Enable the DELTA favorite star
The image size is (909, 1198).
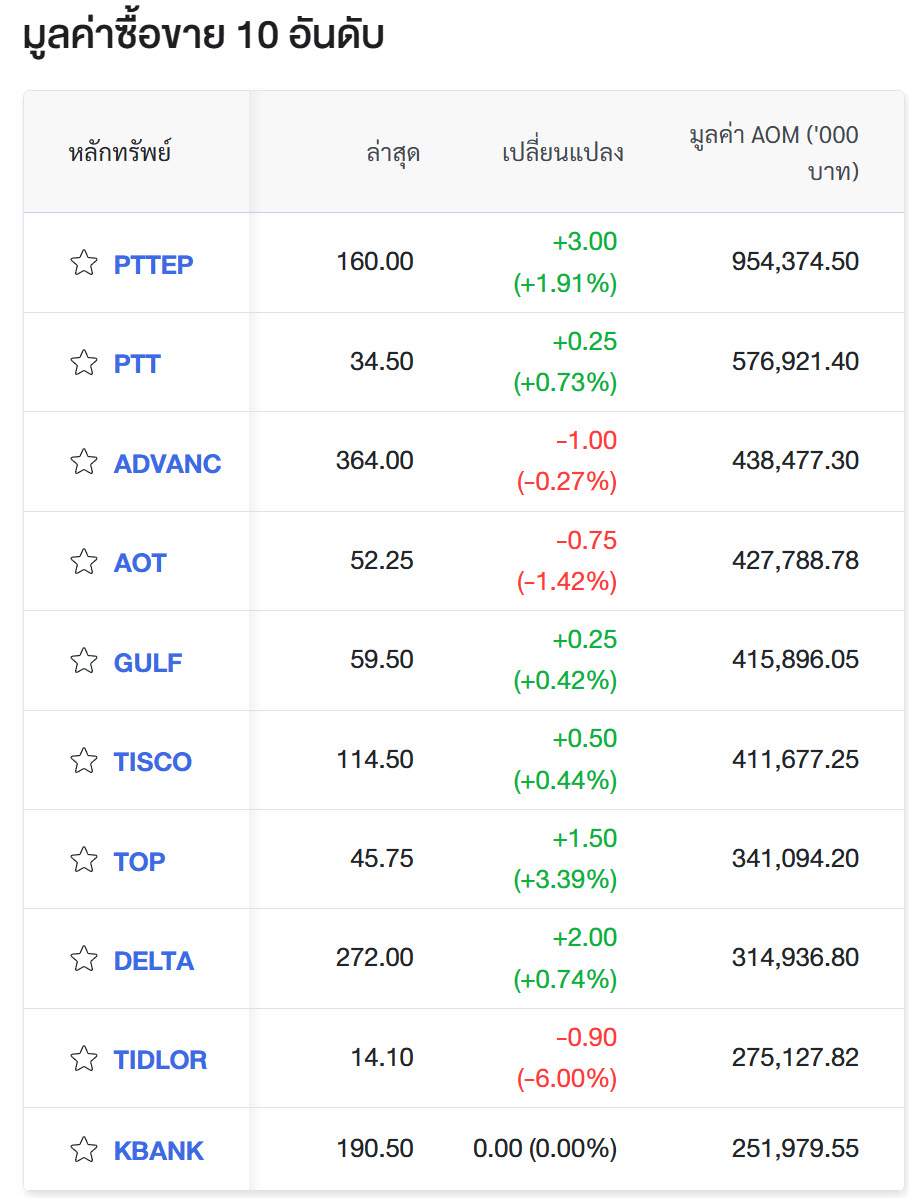pos(84,960)
